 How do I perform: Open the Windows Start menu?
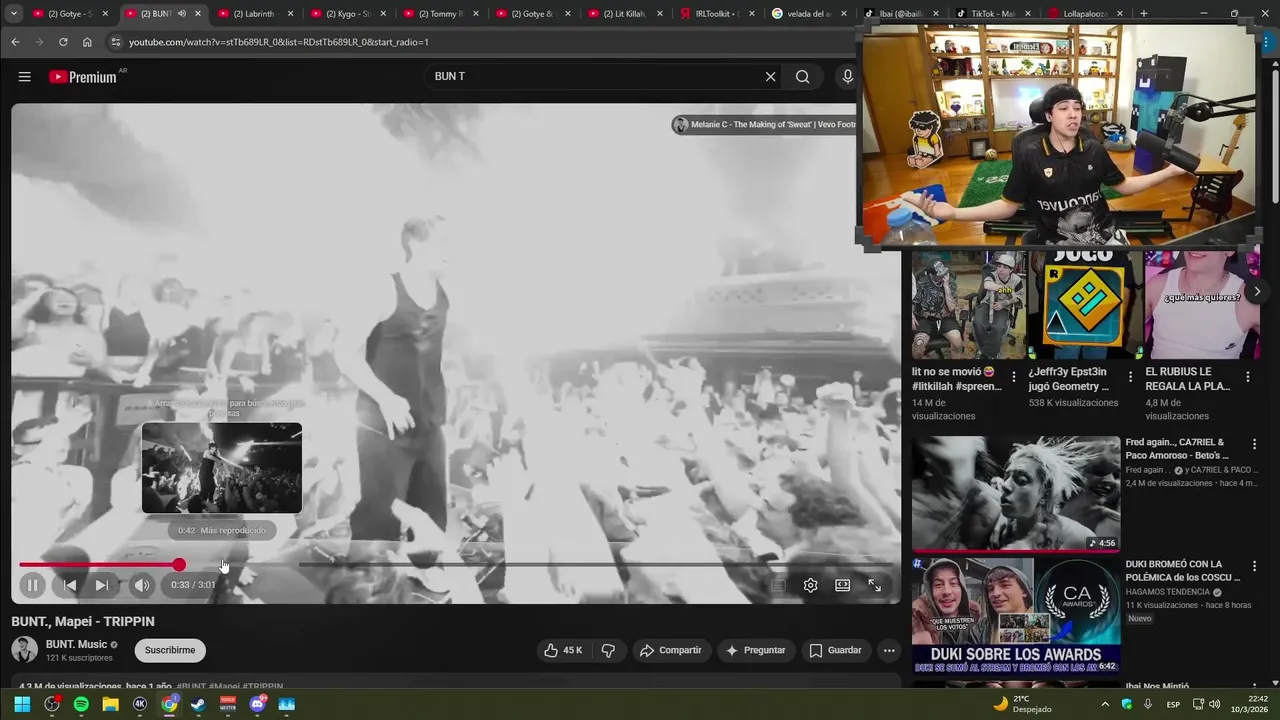(x=22, y=704)
